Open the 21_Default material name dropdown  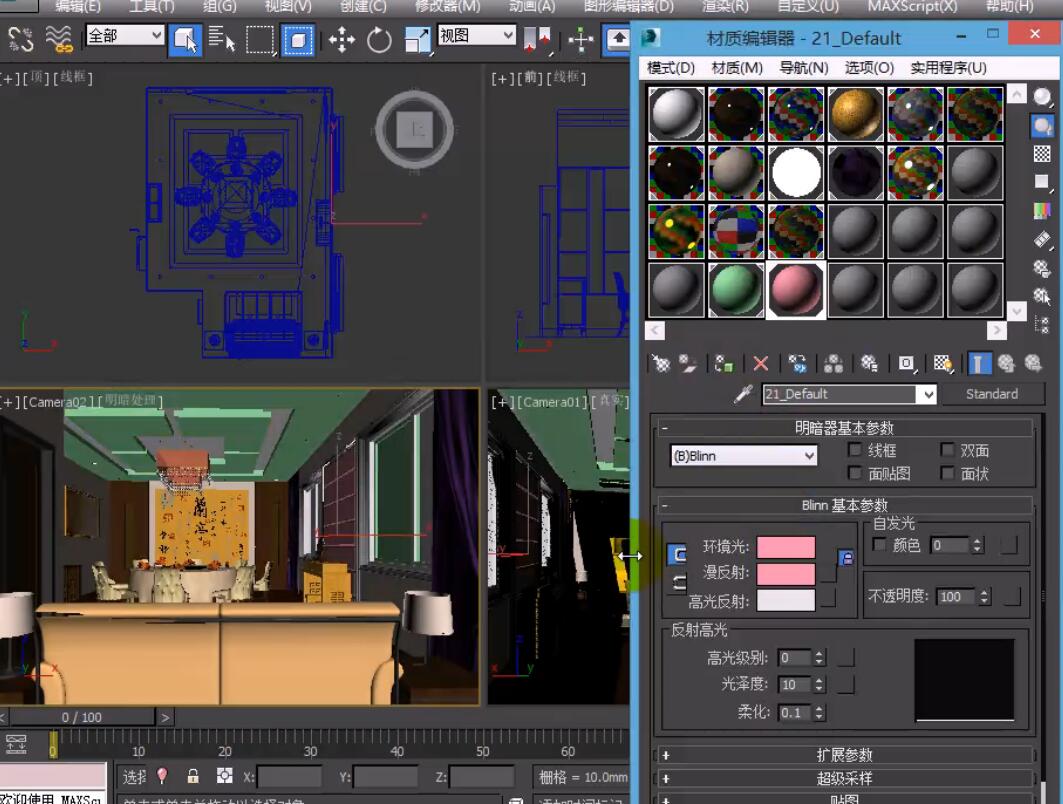[x=928, y=395]
